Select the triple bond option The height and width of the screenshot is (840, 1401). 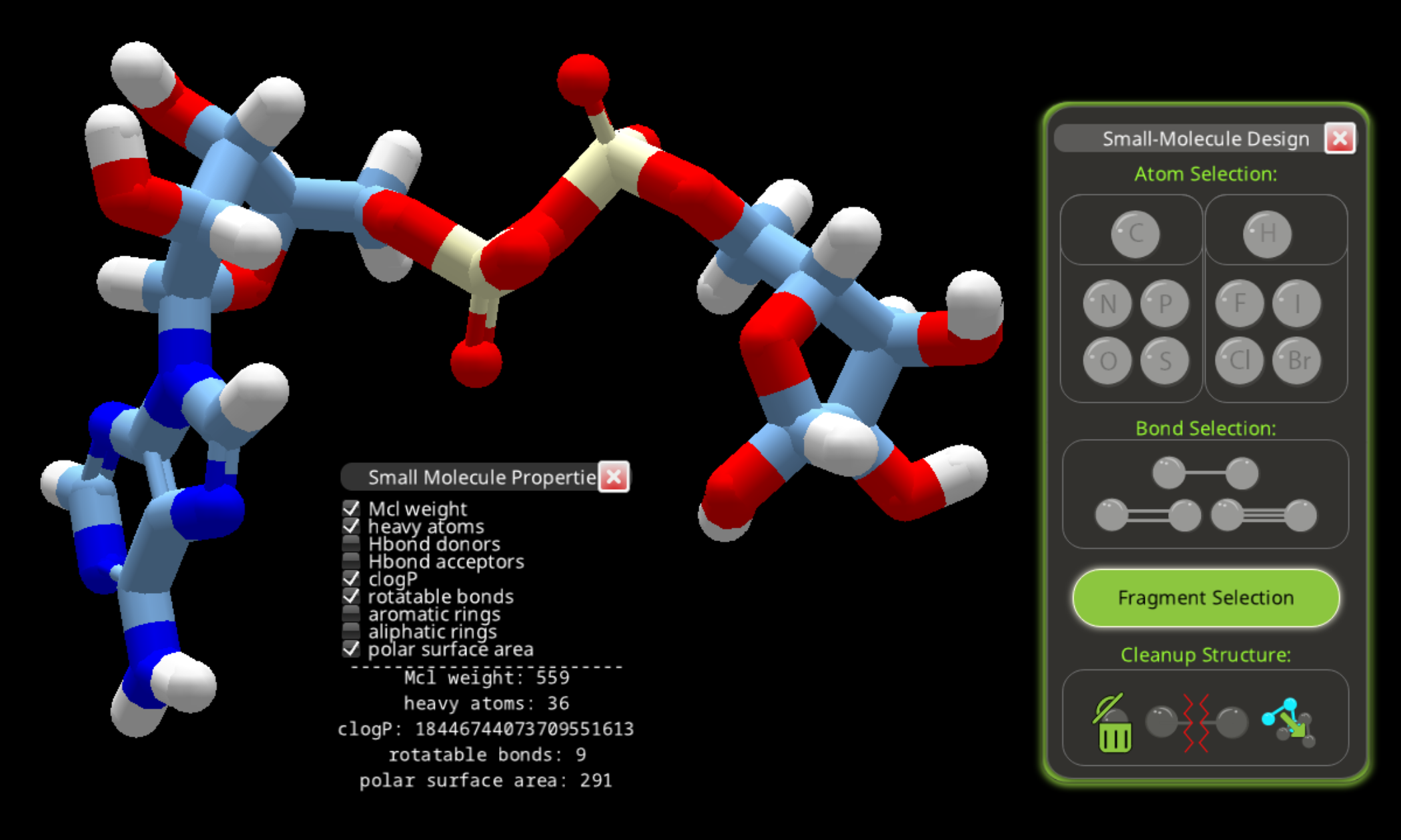point(1263,515)
